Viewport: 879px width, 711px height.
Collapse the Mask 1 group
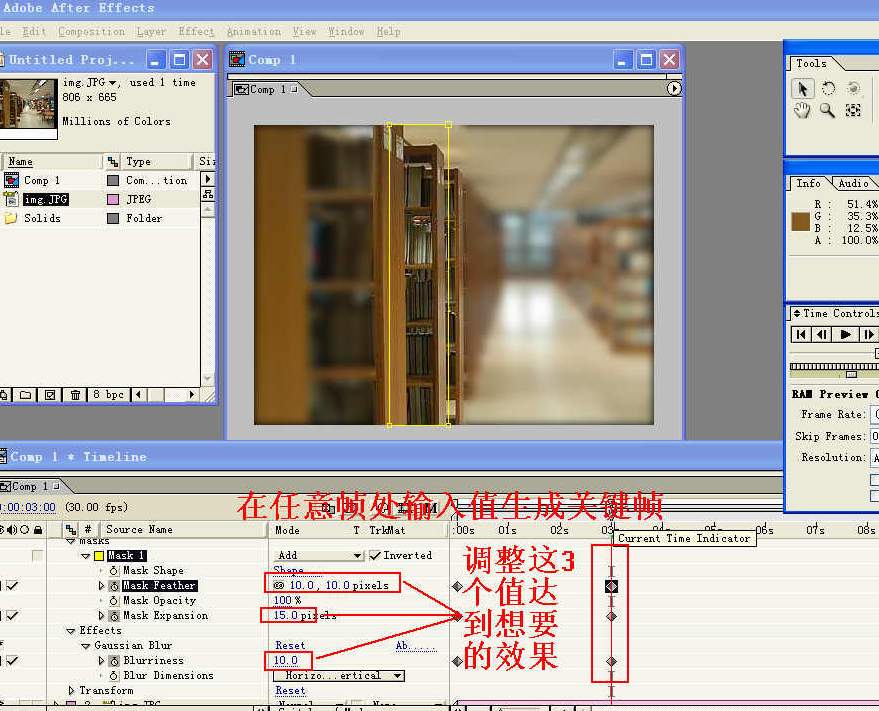86,556
